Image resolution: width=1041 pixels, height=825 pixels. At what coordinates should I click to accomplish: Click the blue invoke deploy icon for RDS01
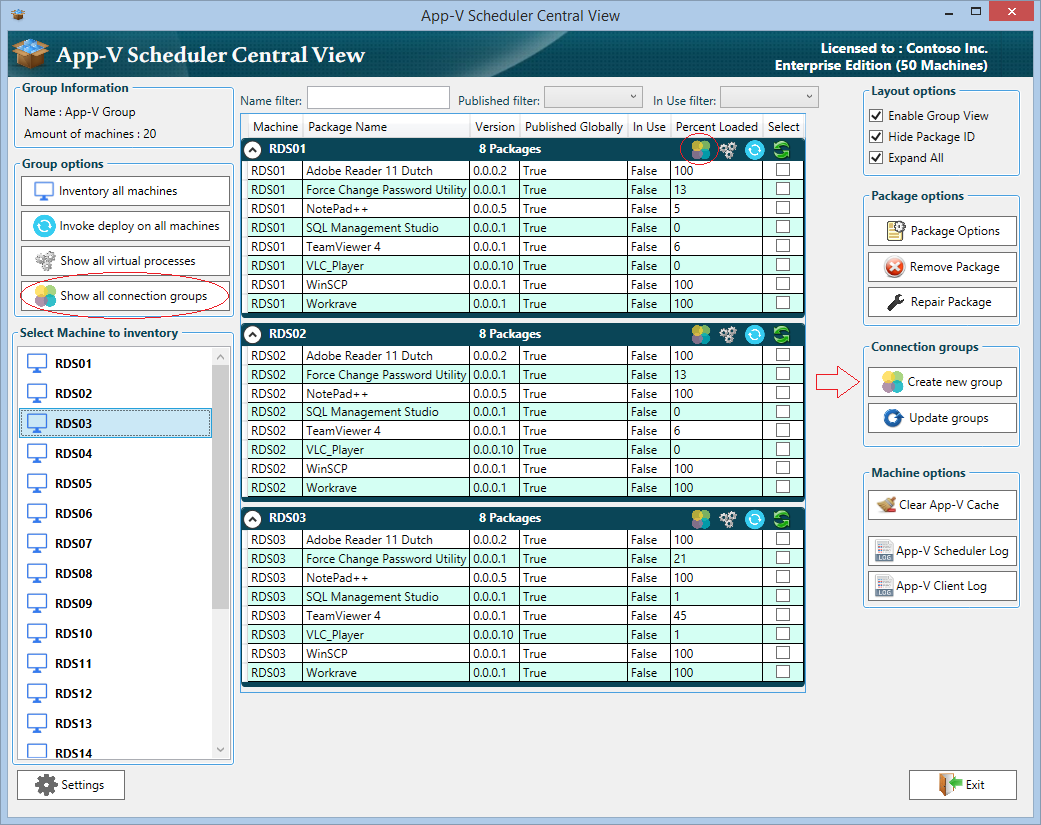coord(755,149)
